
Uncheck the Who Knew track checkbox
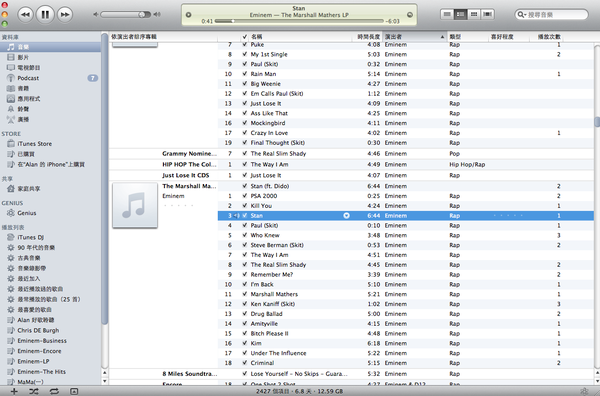(245, 235)
